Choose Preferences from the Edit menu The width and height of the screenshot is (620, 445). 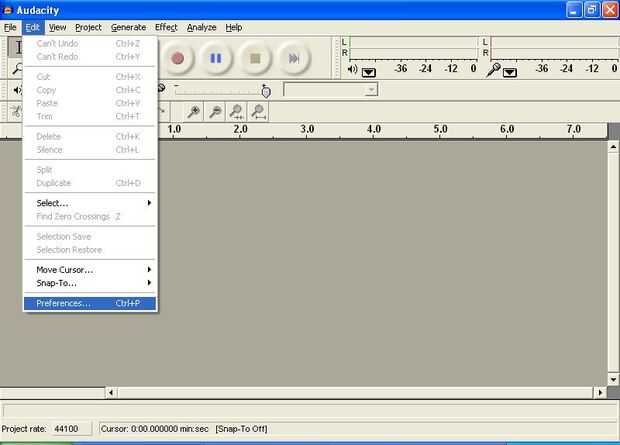point(90,303)
